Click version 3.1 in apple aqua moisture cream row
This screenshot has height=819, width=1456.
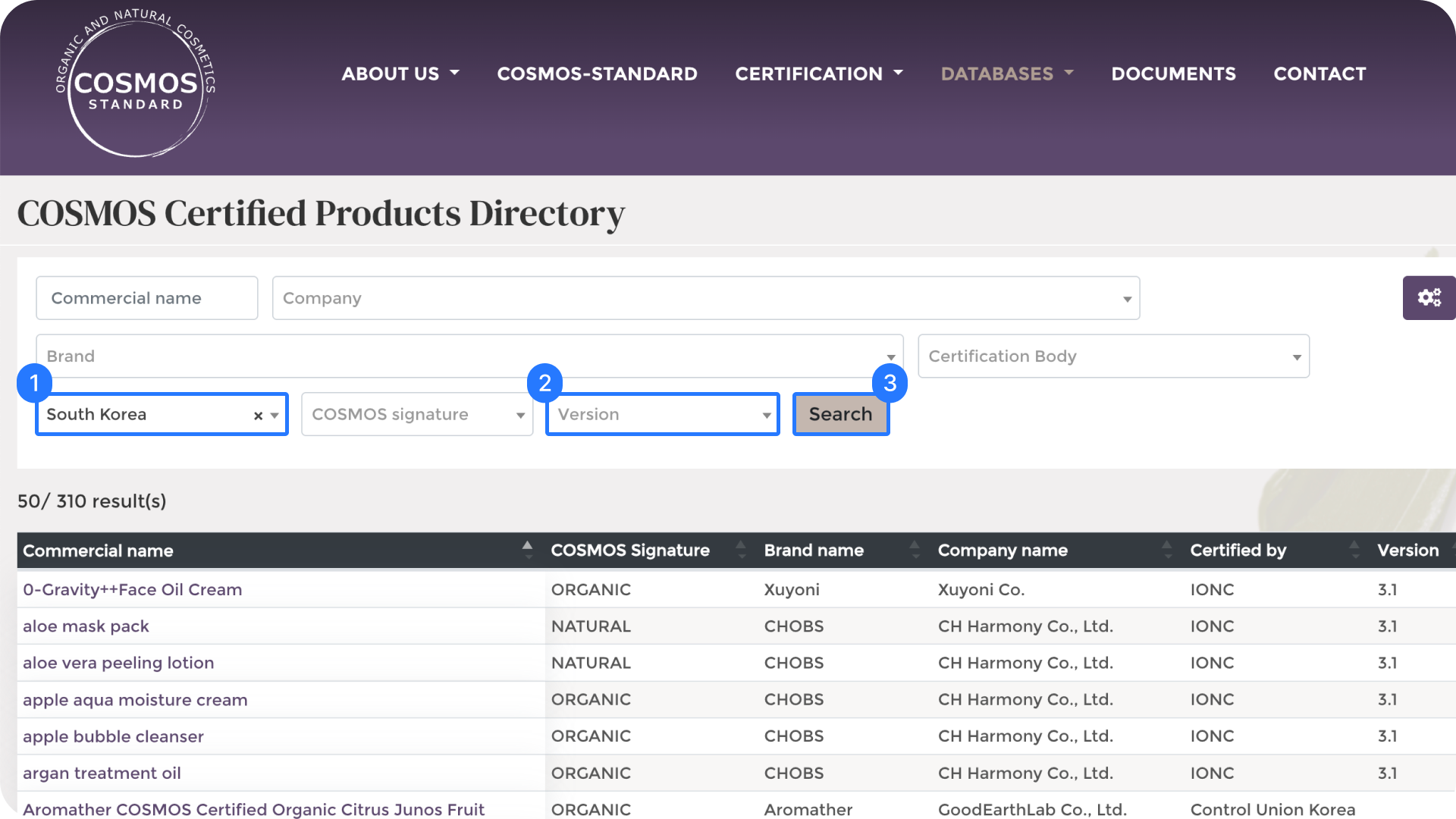point(1387,700)
